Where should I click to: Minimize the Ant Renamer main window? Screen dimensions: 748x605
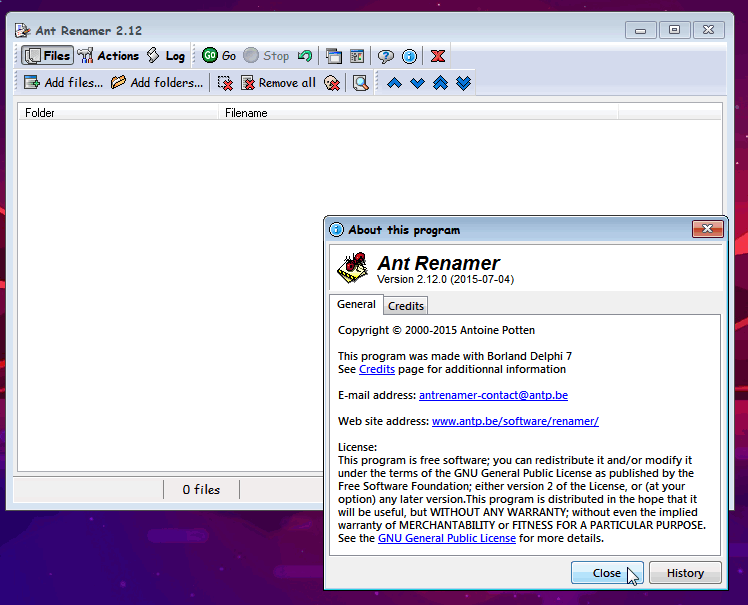(x=640, y=30)
